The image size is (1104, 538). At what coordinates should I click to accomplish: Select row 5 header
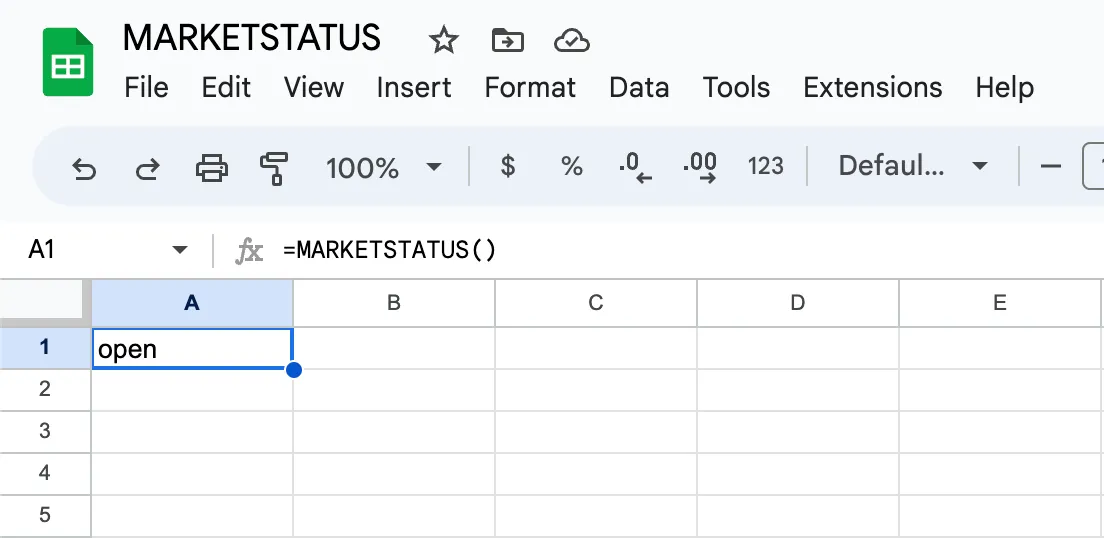(45, 515)
